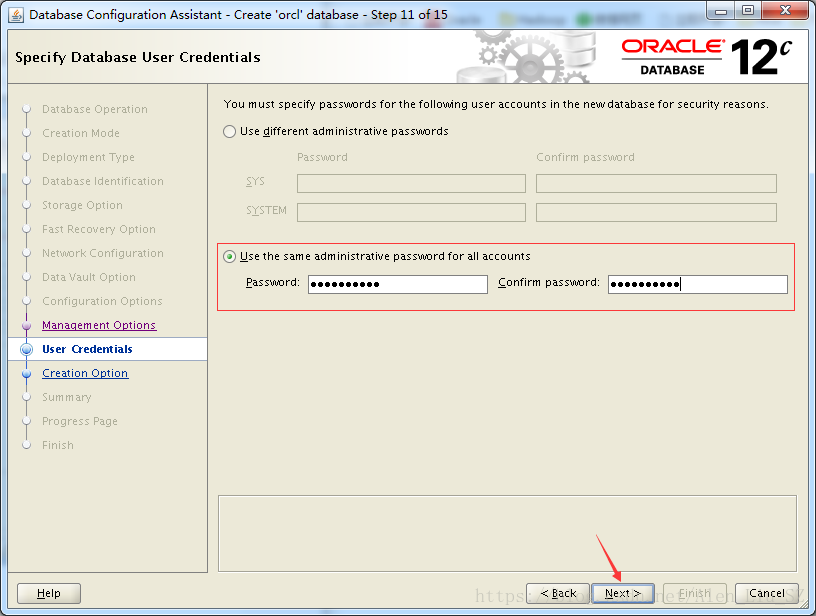Click the Next button
The height and width of the screenshot is (616, 816).
622,593
